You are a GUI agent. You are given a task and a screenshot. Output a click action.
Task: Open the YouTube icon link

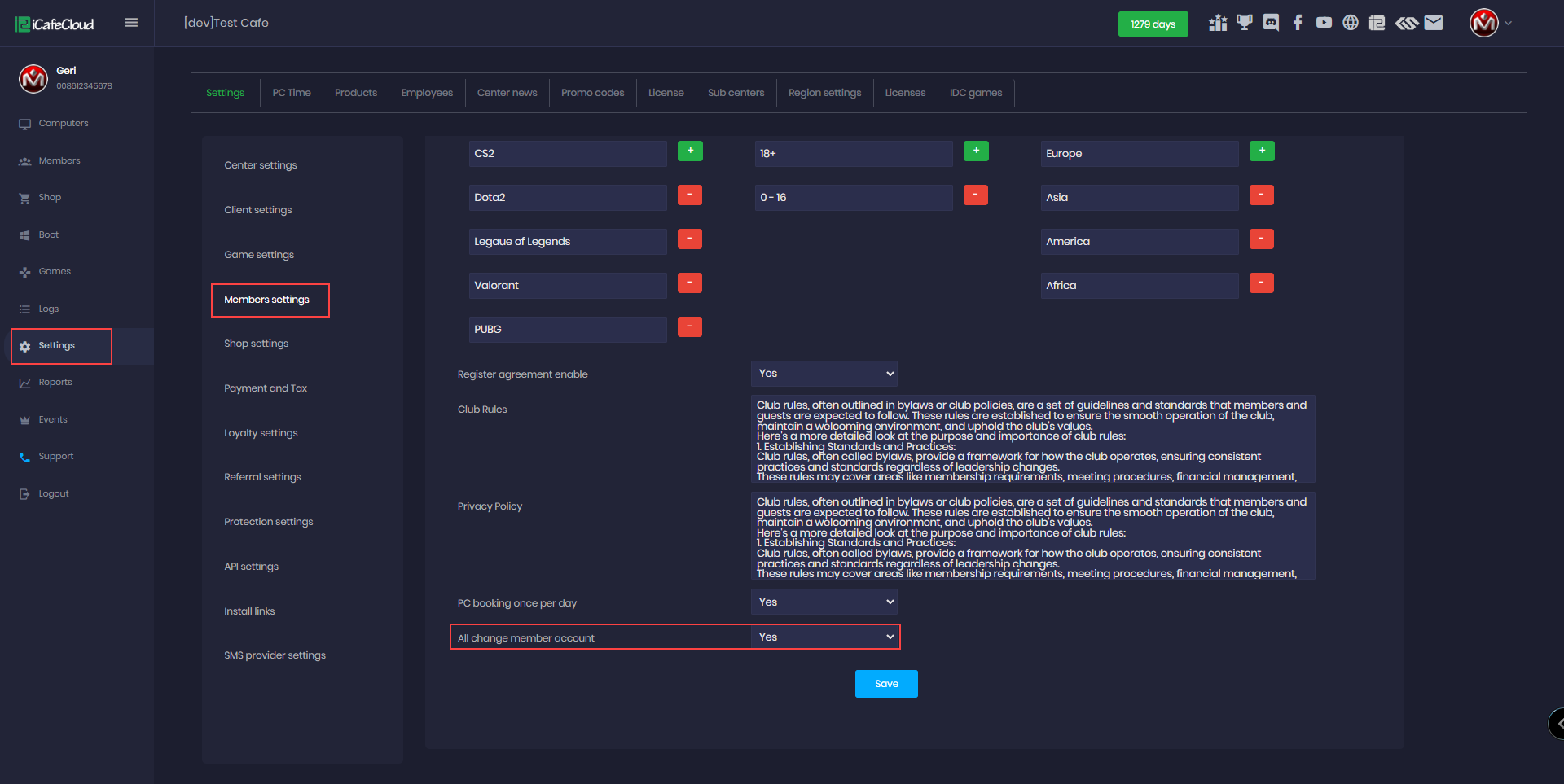[x=1324, y=23]
